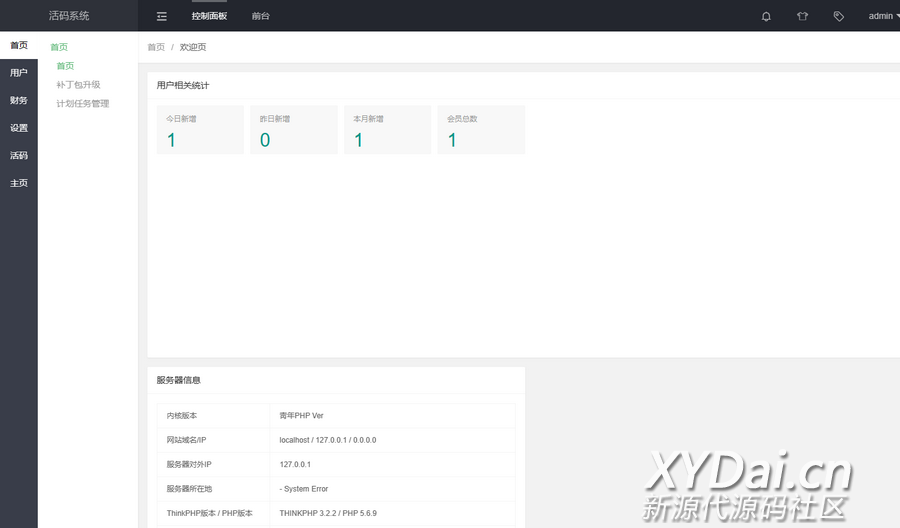The width and height of the screenshot is (900, 528).
Task: Select 首页 in the left sidebar
Action: click(x=19, y=45)
